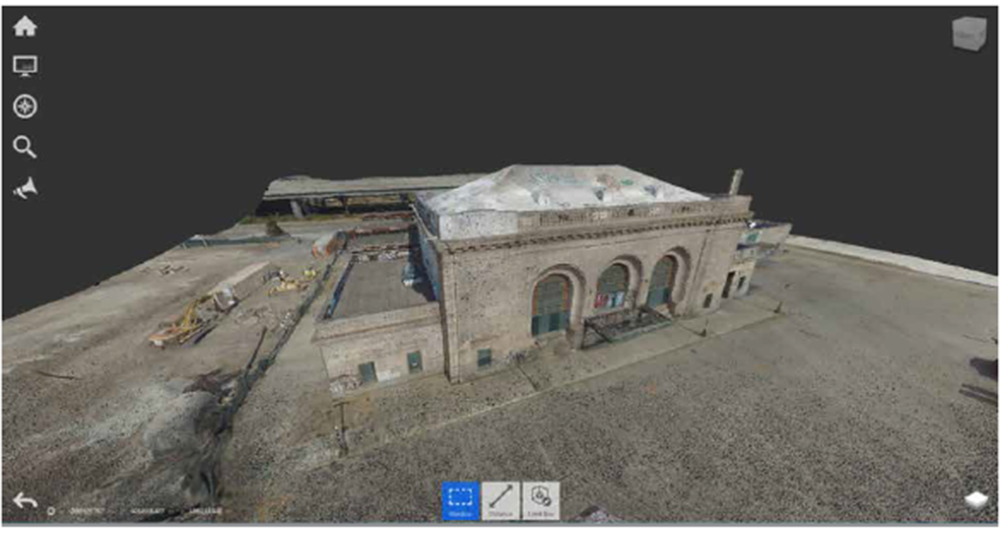Open the megaphone feedback icon
1000x536 pixels.
24,188
